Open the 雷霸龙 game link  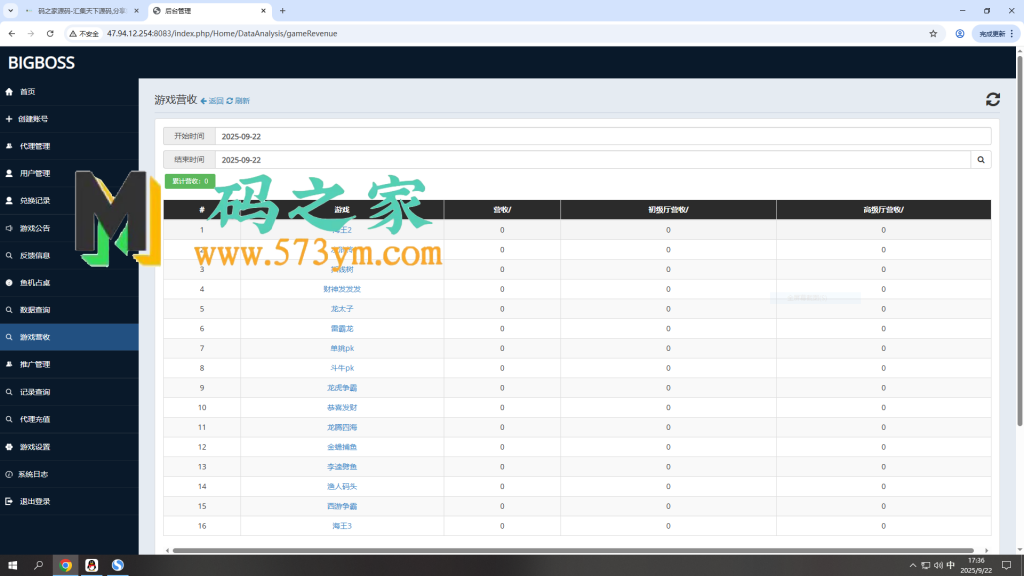(x=342, y=328)
